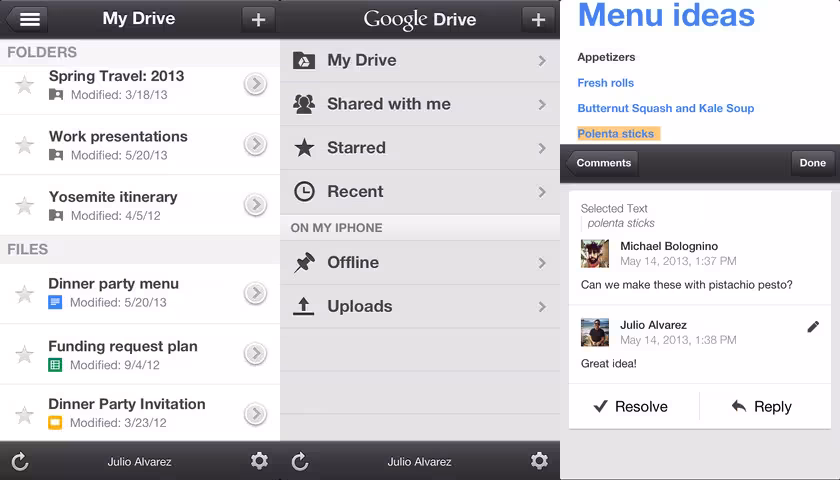Open Butternut Squash and Kale Soup link

[665, 108]
